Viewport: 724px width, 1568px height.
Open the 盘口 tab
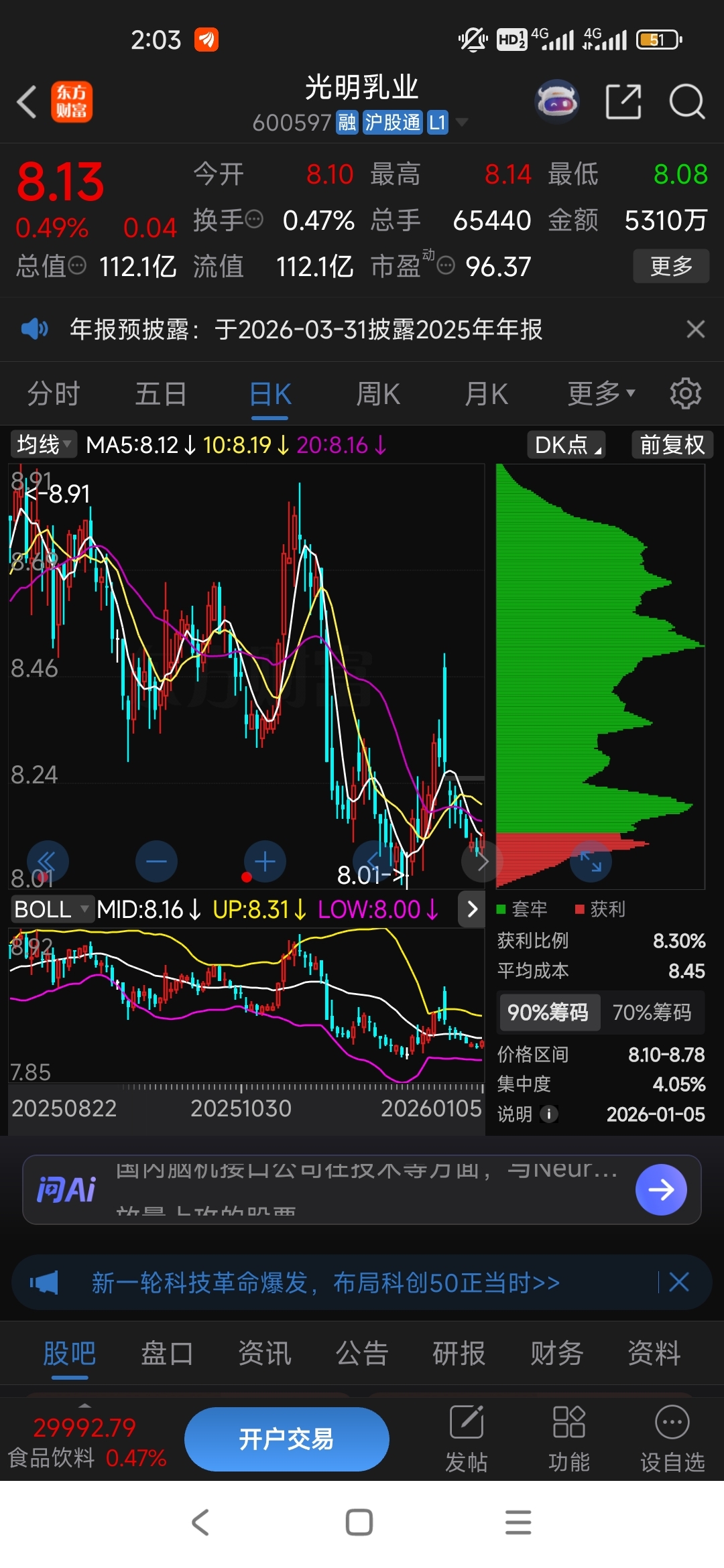coord(167,1354)
